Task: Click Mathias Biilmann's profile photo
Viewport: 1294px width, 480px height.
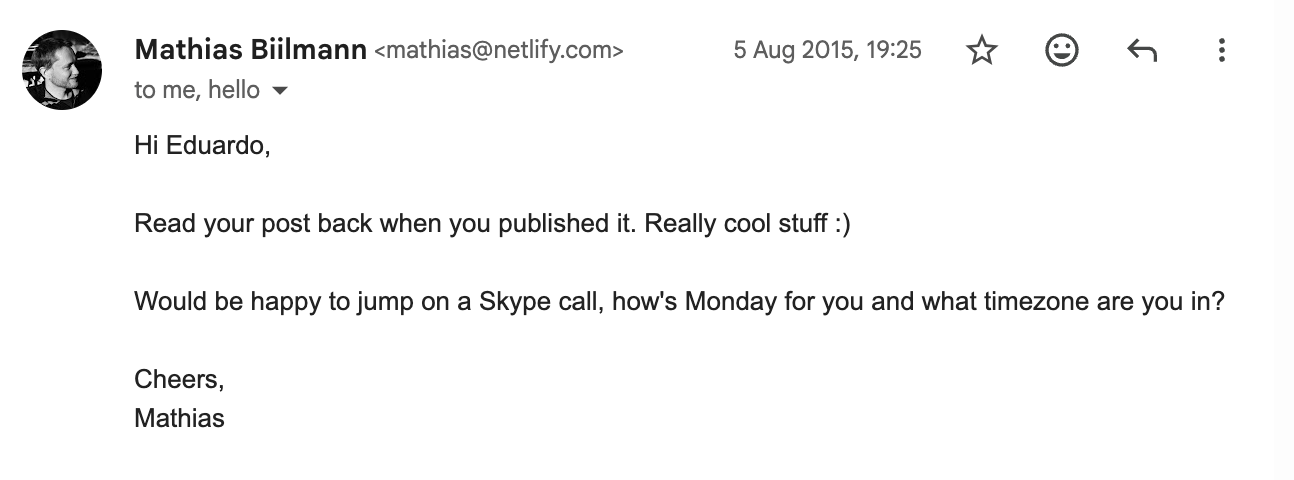Action: pyautogui.click(x=62, y=69)
